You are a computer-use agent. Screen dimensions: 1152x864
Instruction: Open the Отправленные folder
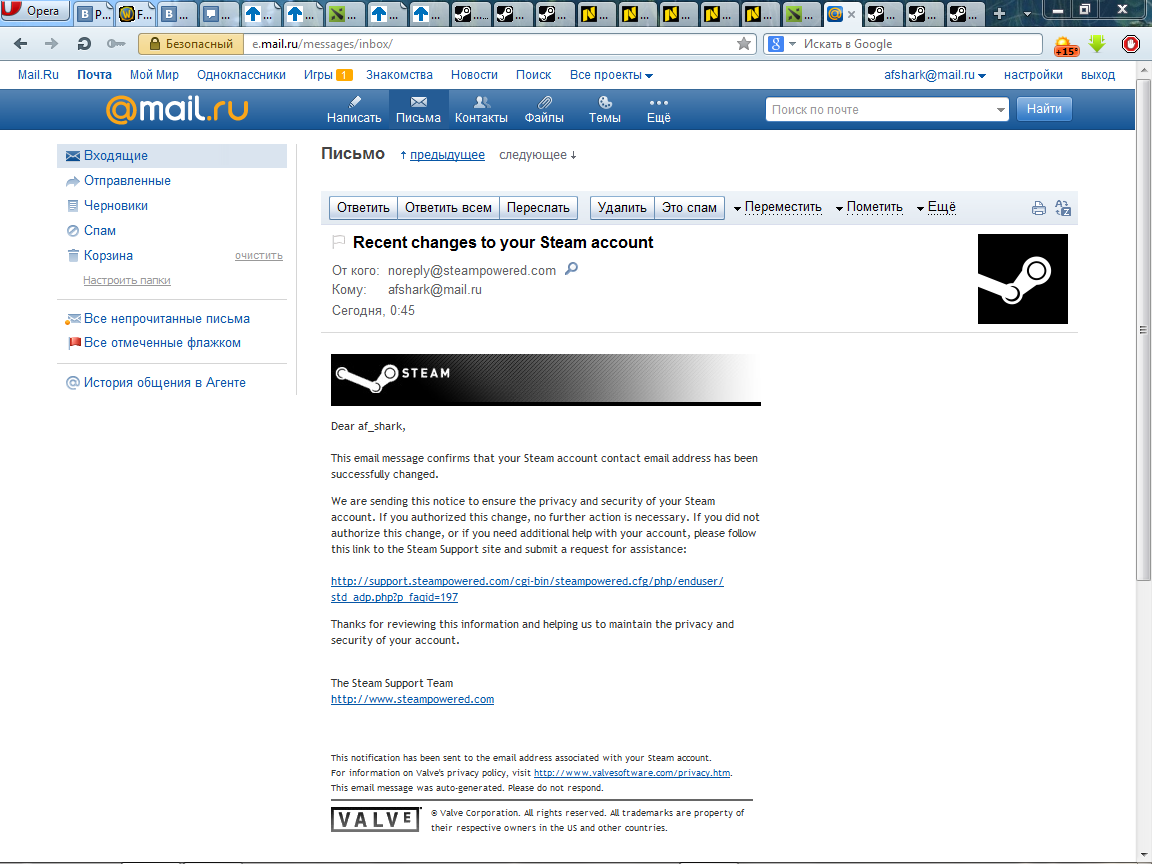127,181
